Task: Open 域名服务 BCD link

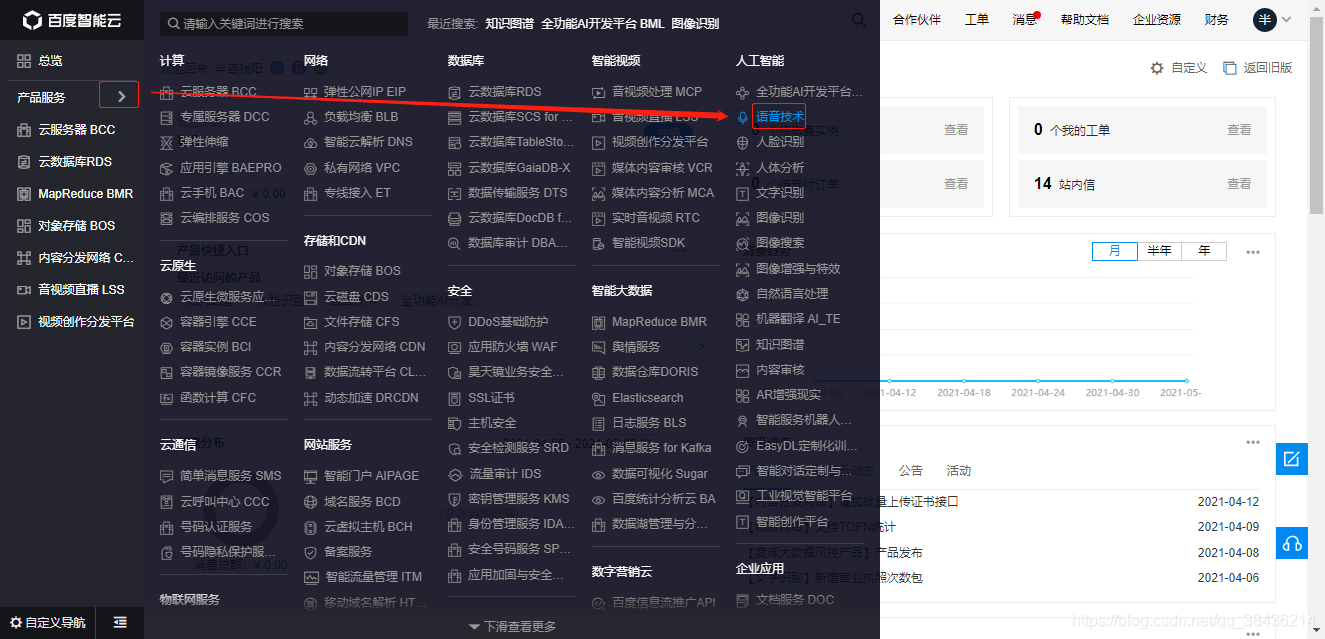Action: coord(362,502)
